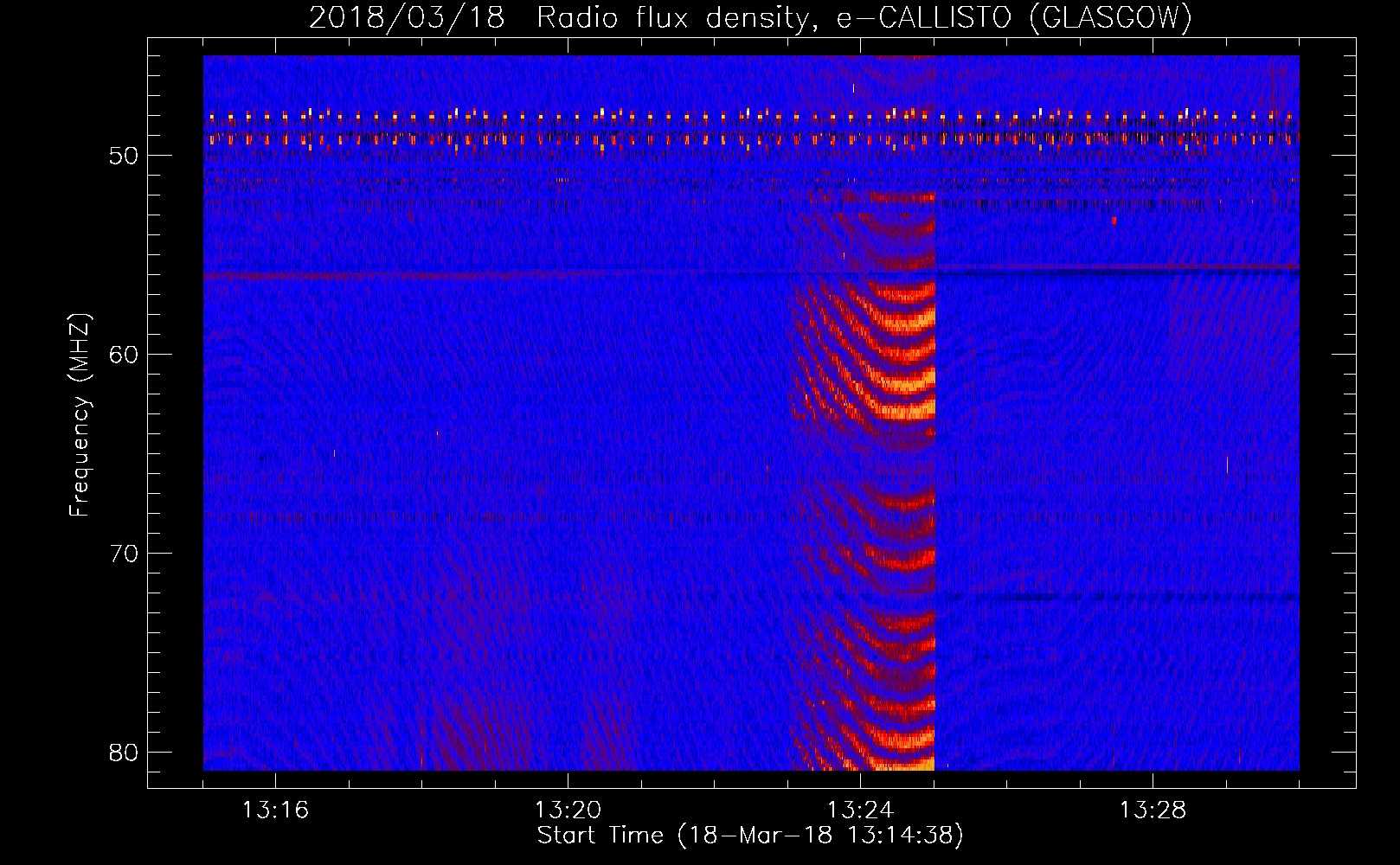1400x865 pixels.
Task: Click the 70 frequency tick label
Action: tap(124, 554)
